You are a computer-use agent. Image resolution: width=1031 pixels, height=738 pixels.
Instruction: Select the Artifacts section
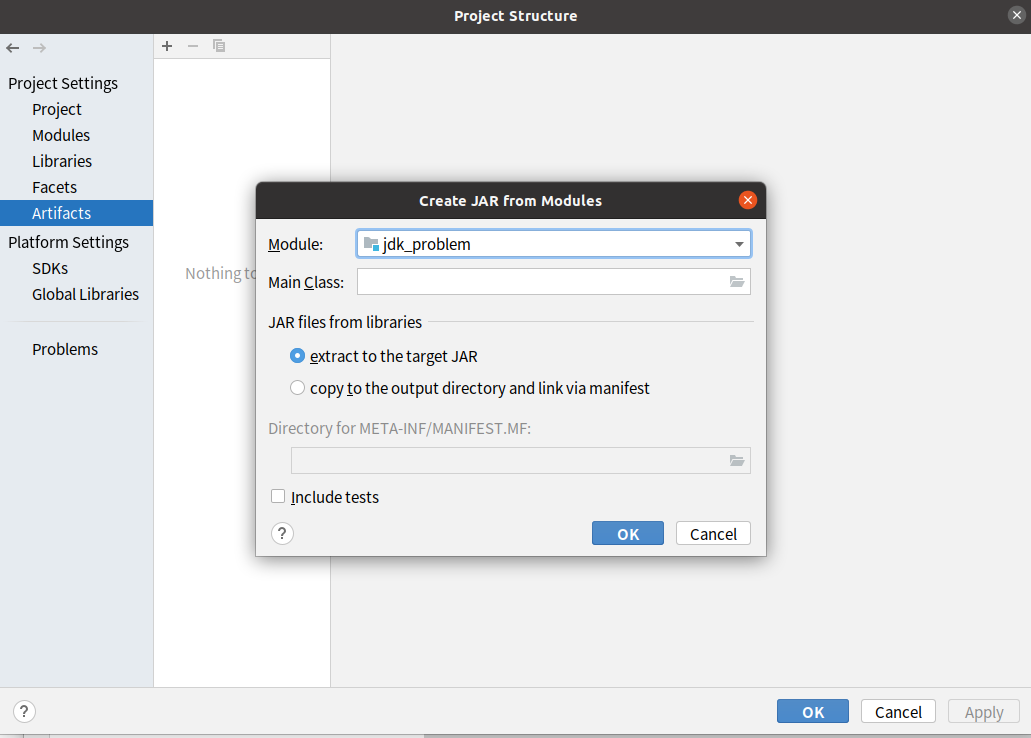(76, 213)
